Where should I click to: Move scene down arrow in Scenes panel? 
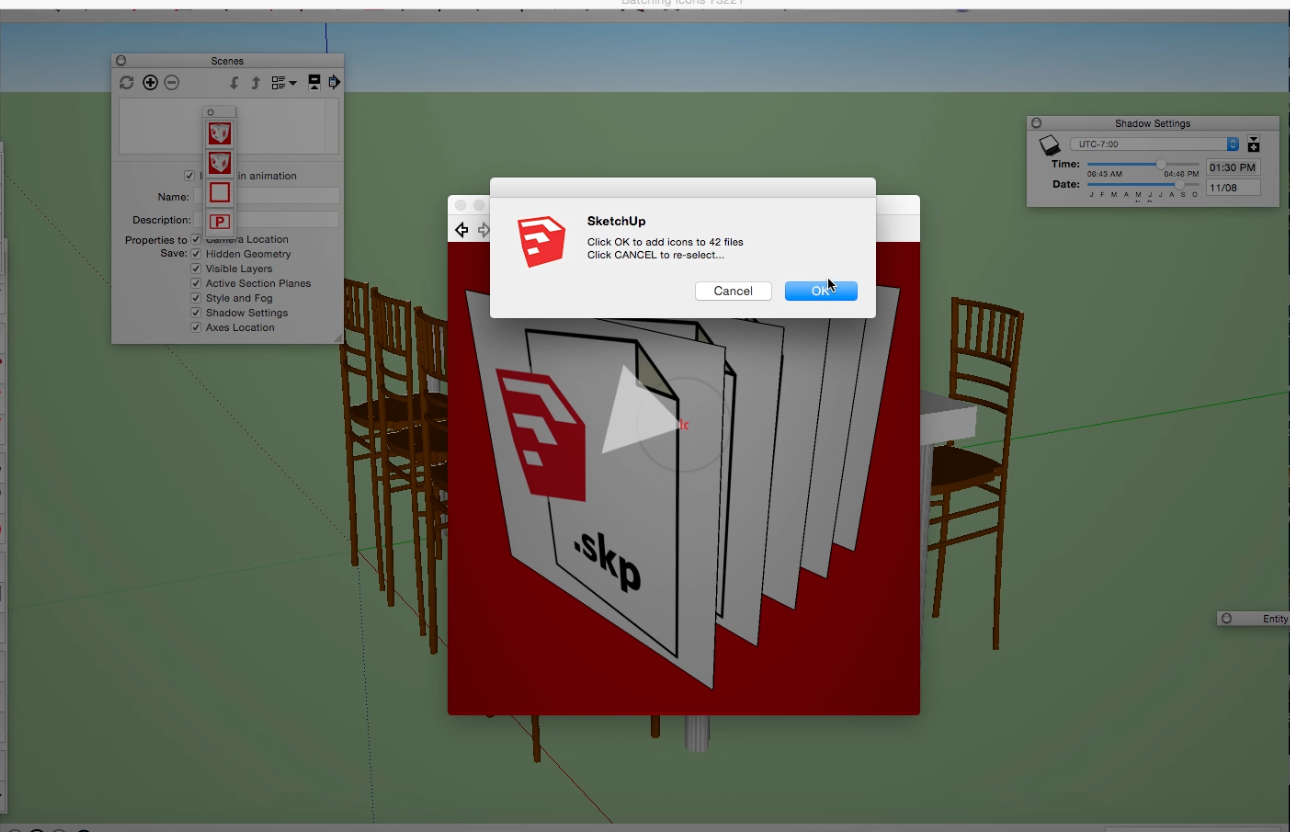(x=234, y=83)
